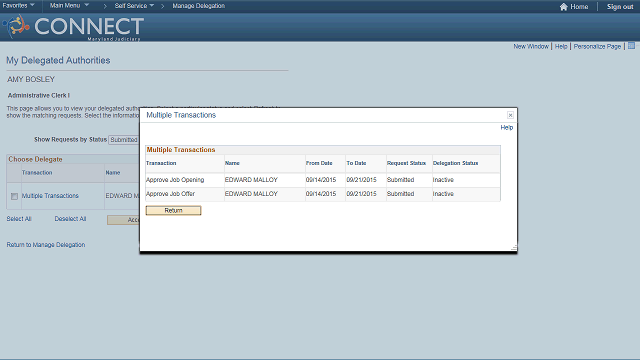This screenshot has width=640, height=360.
Task: Click the Deselect All link
Action: [x=70, y=219]
